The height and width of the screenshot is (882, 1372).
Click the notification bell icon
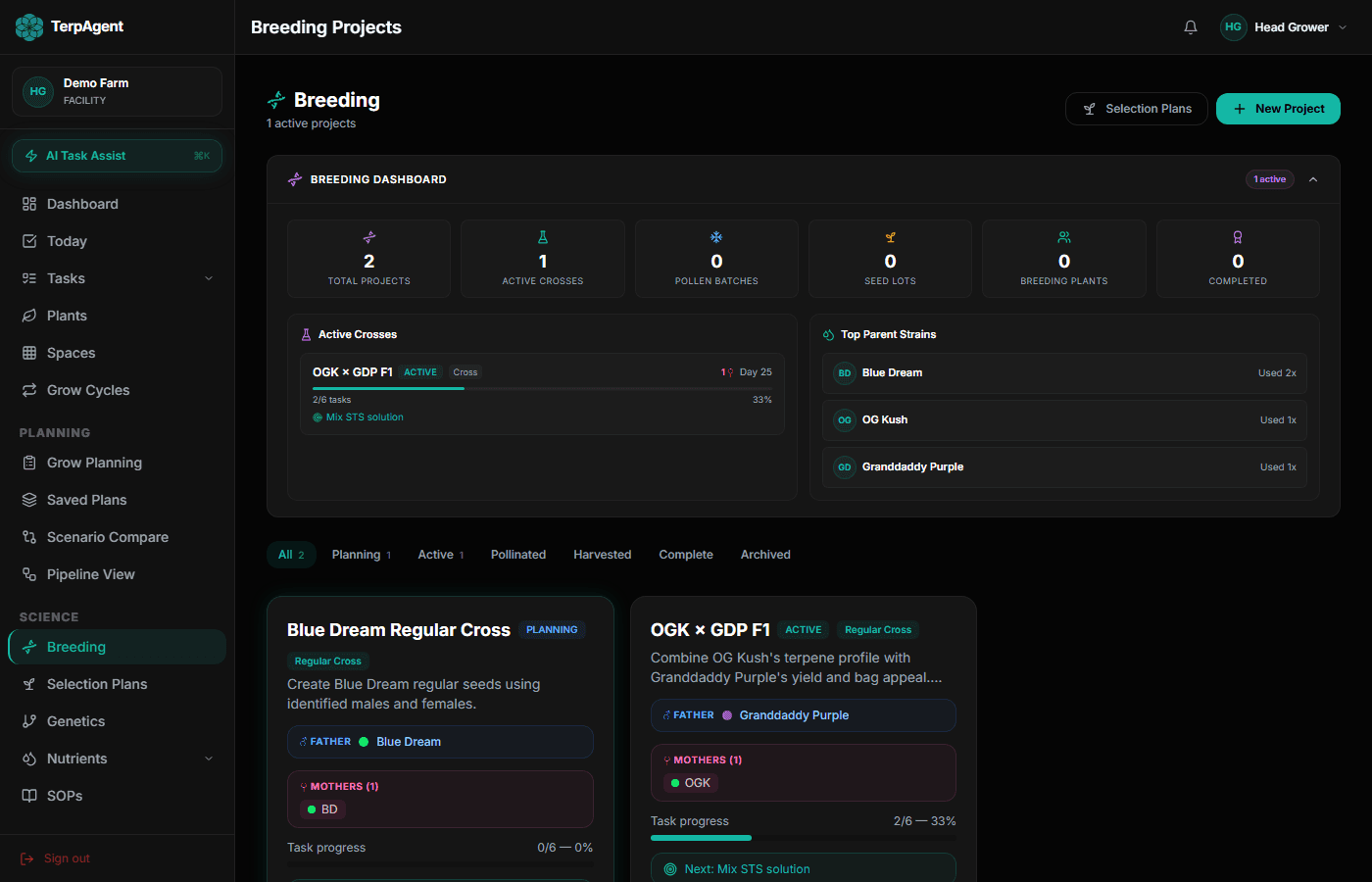(x=1190, y=26)
